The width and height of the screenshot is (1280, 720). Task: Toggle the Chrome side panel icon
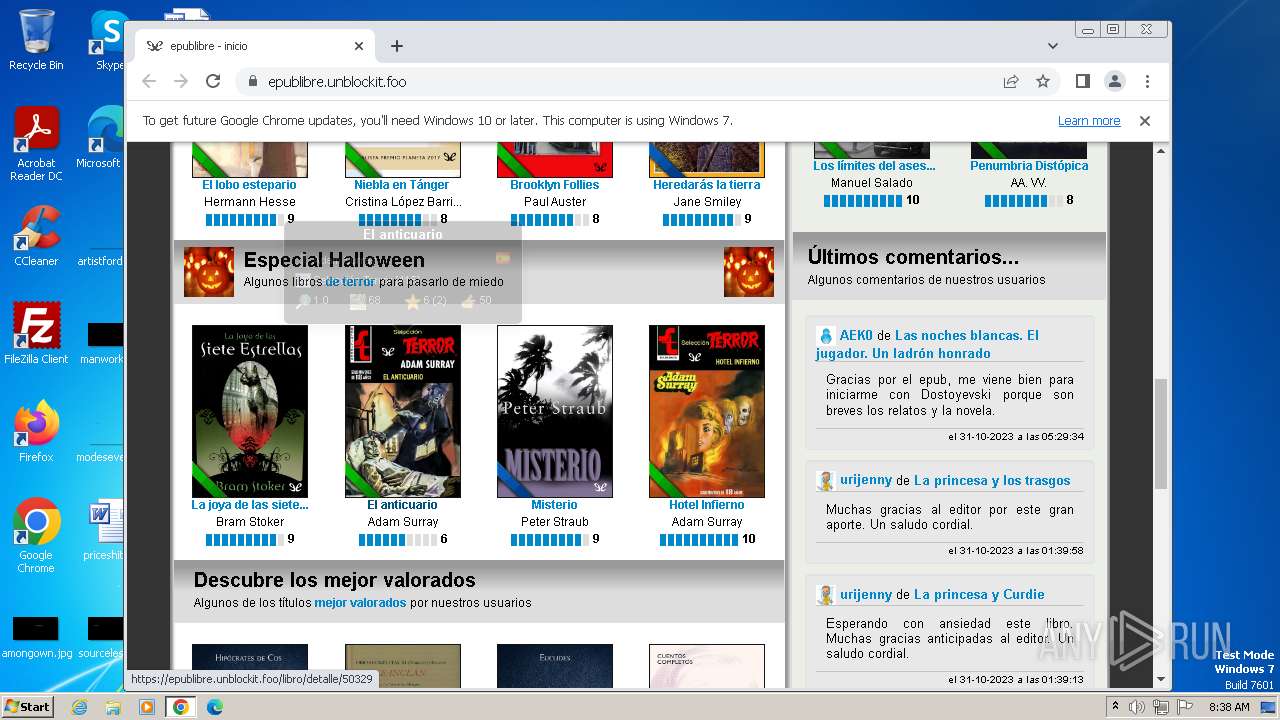[1083, 81]
